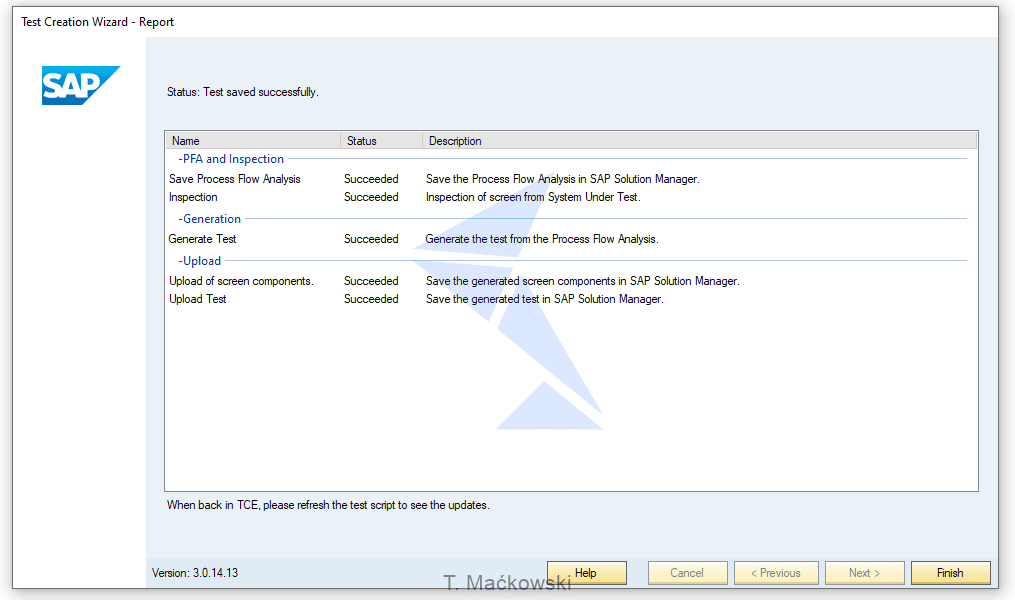The width and height of the screenshot is (1015, 600).
Task: Sort by the Status column header
Action: (x=381, y=140)
